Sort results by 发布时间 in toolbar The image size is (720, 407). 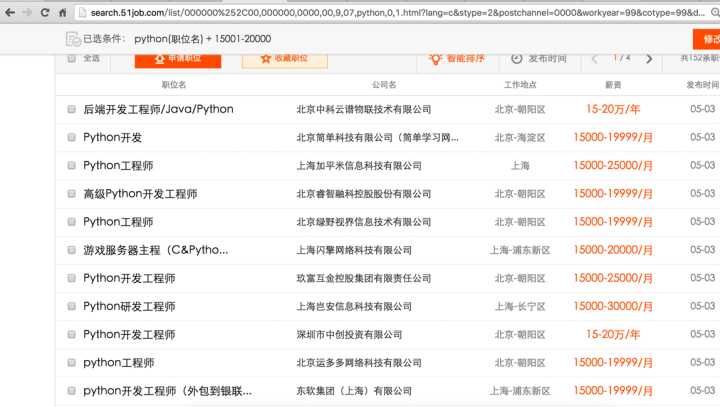[539, 59]
